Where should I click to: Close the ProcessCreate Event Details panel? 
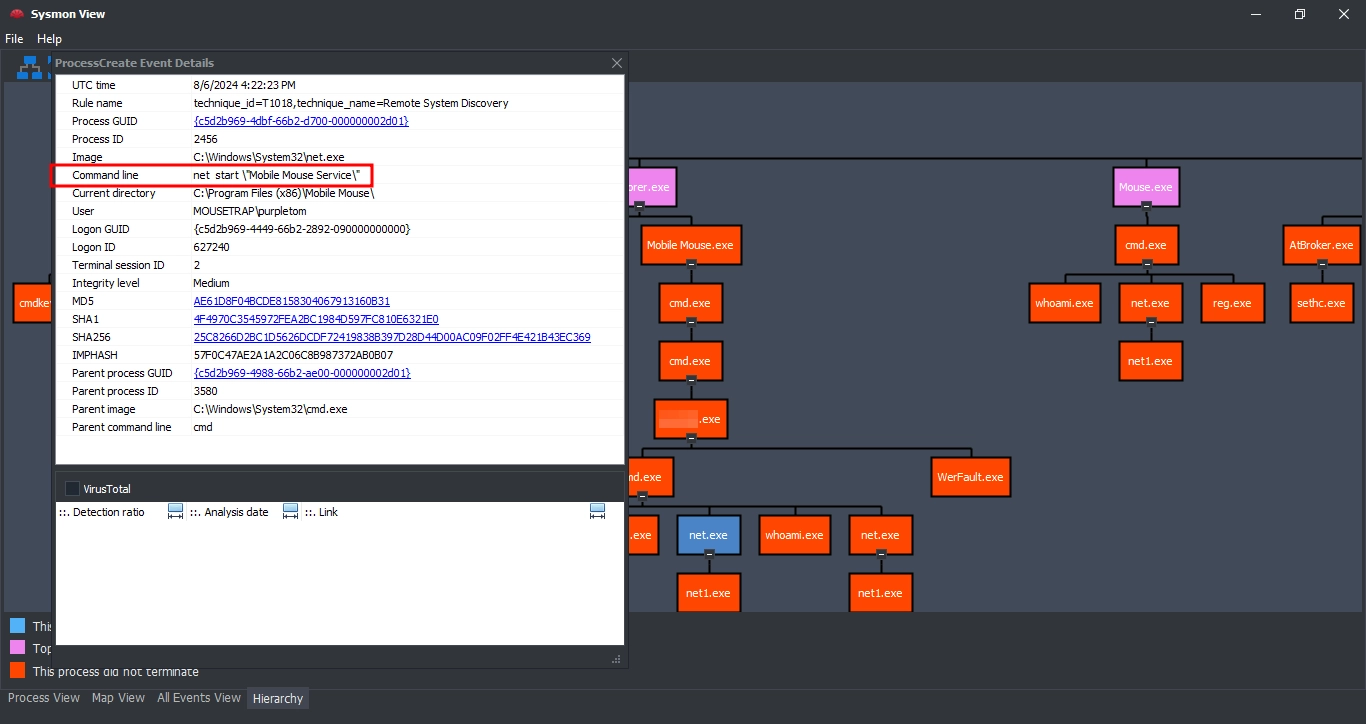[616, 63]
